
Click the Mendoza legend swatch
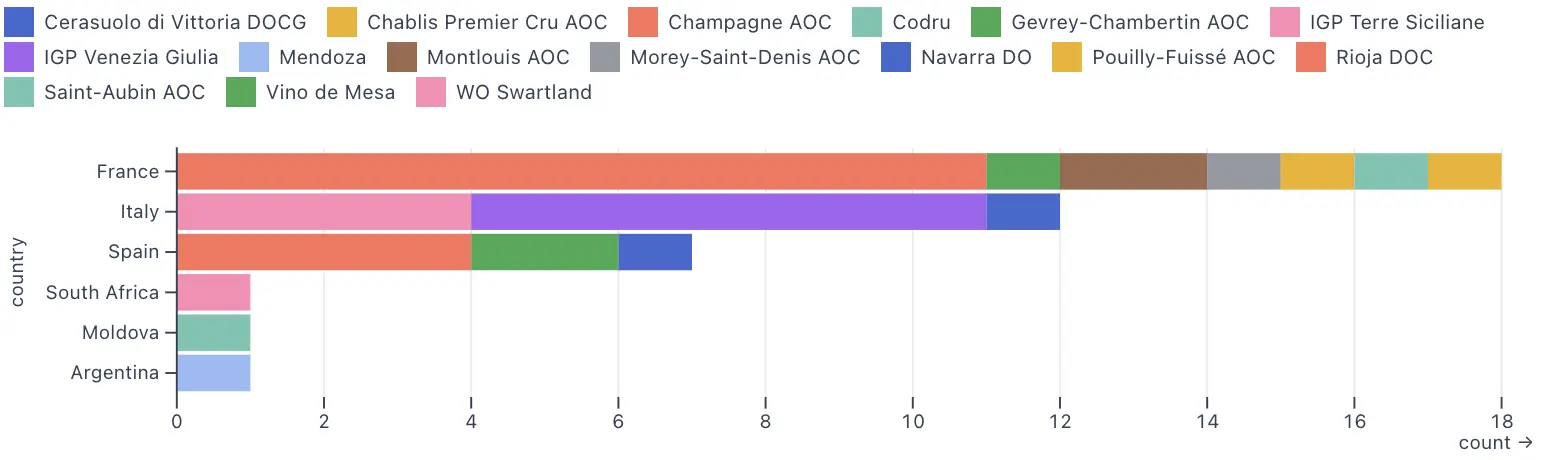pos(256,57)
